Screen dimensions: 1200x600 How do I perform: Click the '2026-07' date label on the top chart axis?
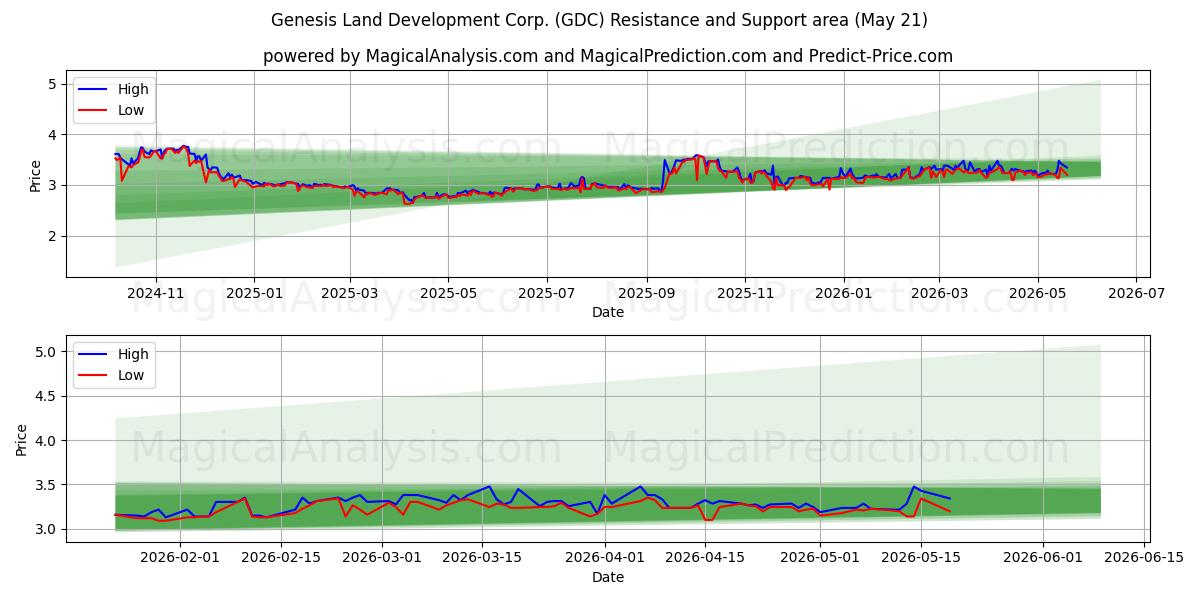pos(1135,294)
